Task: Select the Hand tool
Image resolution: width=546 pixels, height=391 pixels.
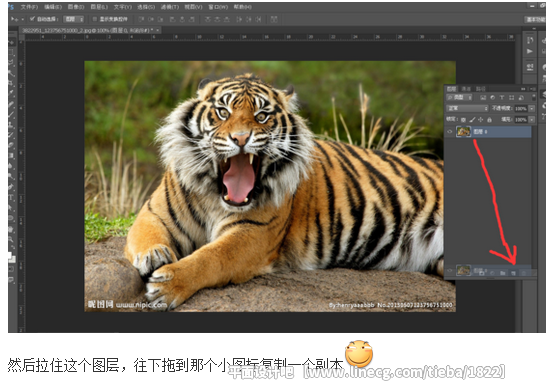Action: tap(11, 229)
